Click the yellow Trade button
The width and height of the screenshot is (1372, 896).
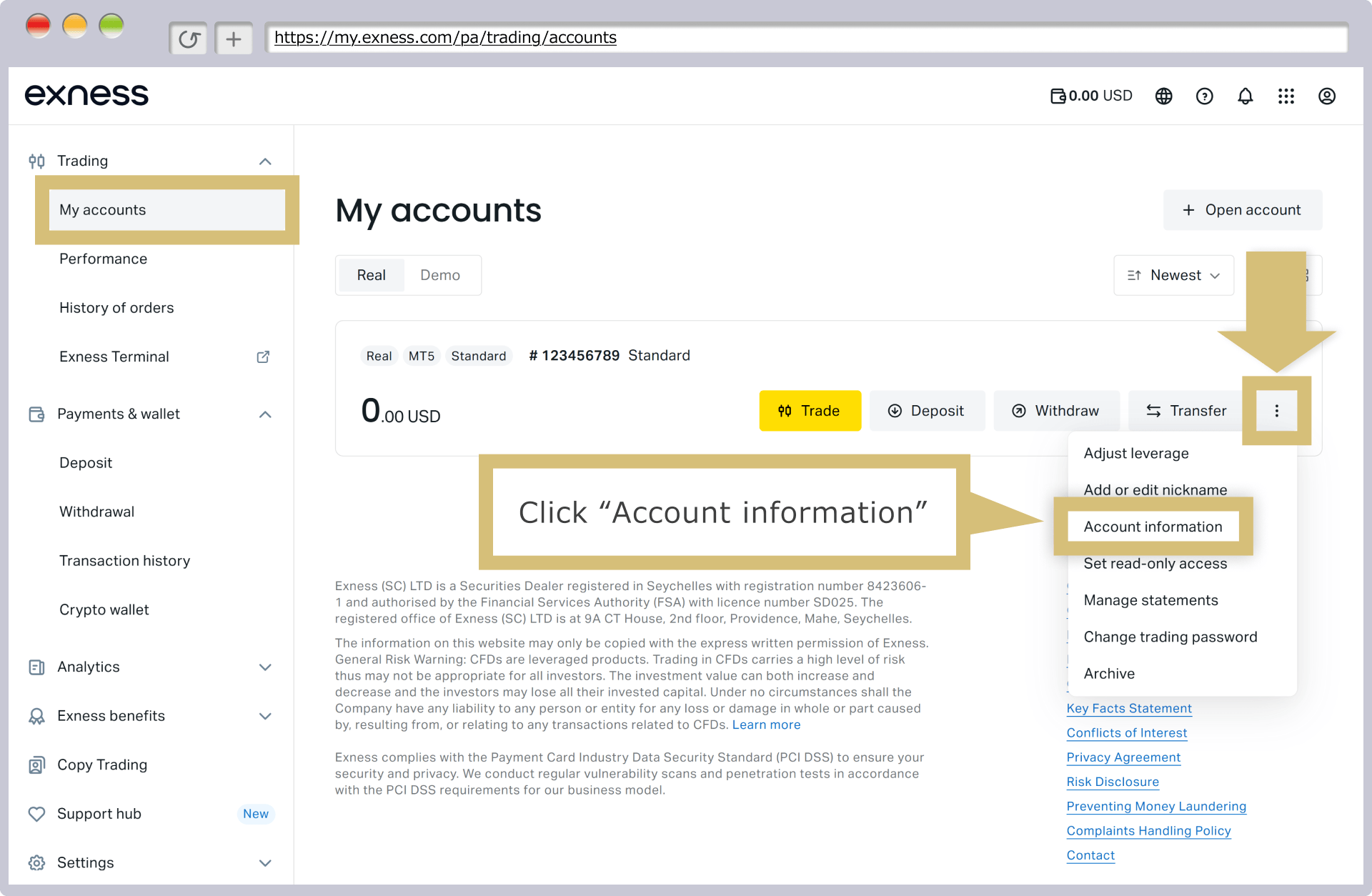coord(810,411)
